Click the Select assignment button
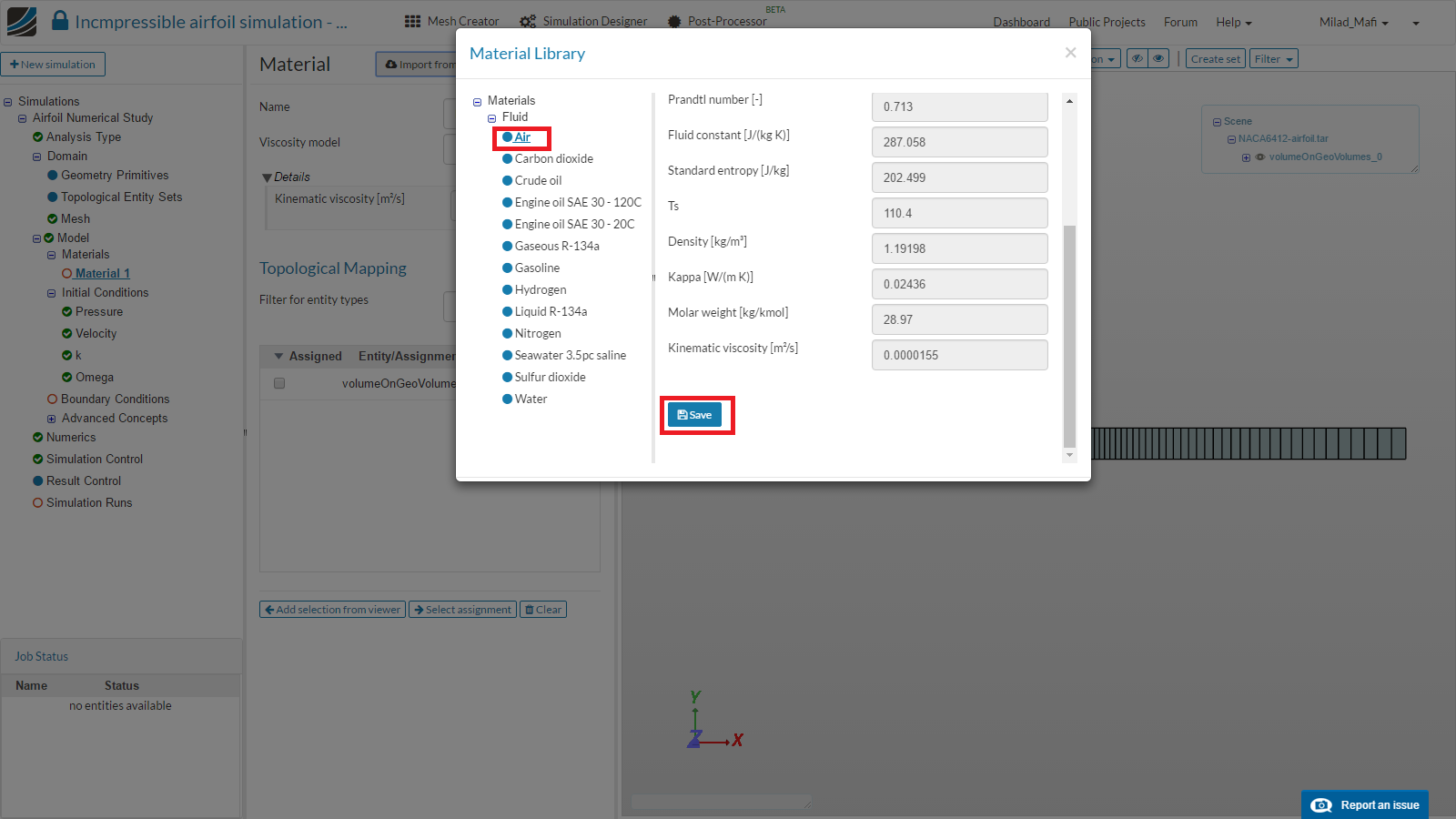Image resolution: width=1456 pixels, height=819 pixels. click(462, 610)
